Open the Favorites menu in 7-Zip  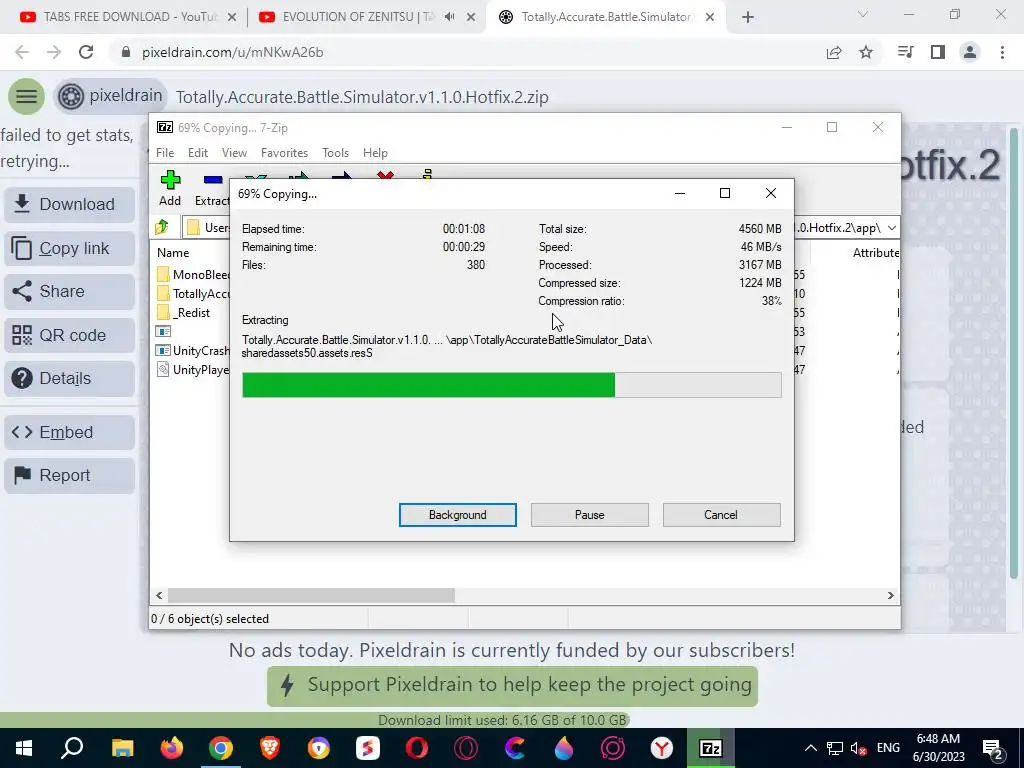284,153
